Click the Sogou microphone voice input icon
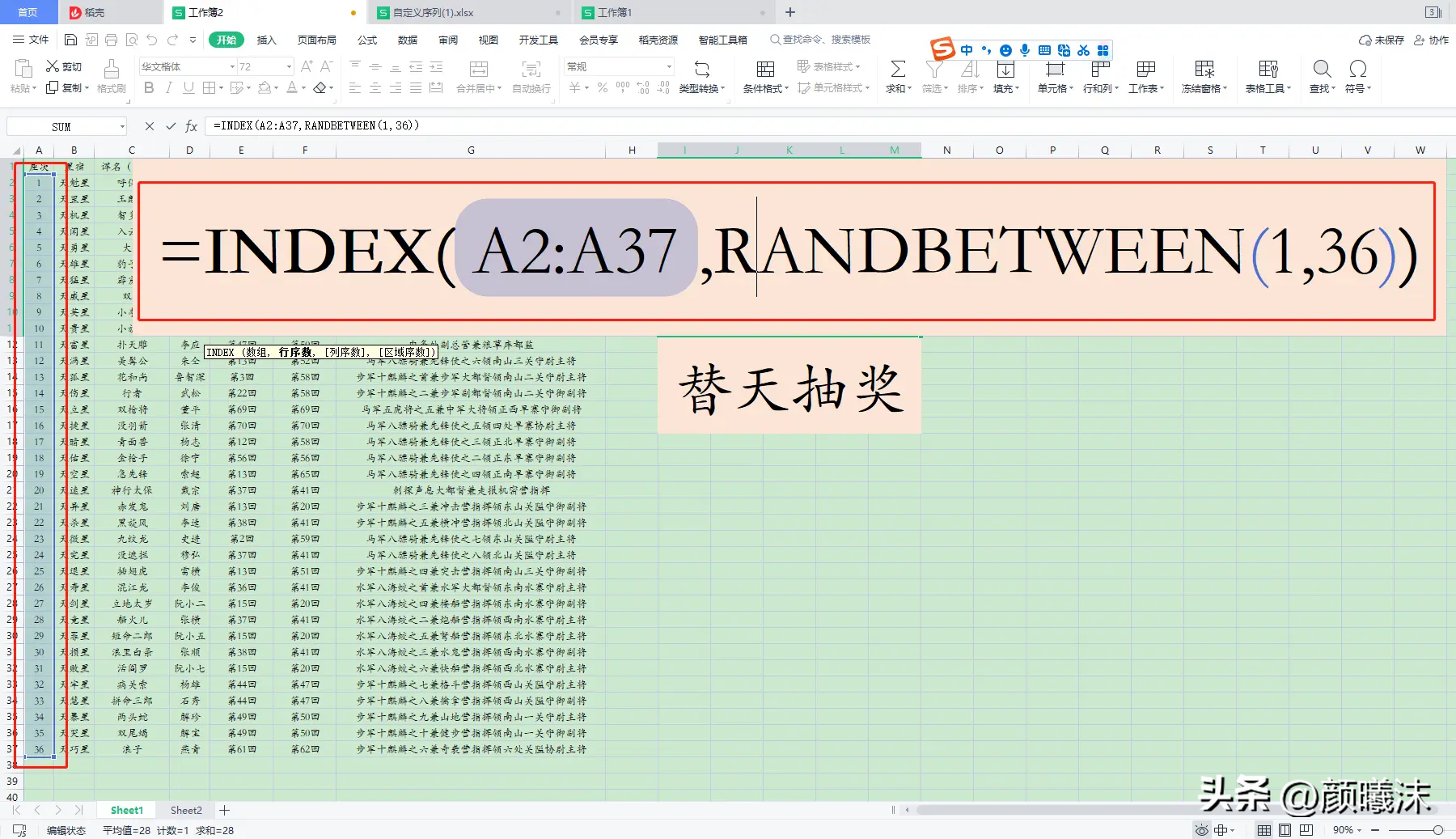1456x839 pixels. [1025, 50]
